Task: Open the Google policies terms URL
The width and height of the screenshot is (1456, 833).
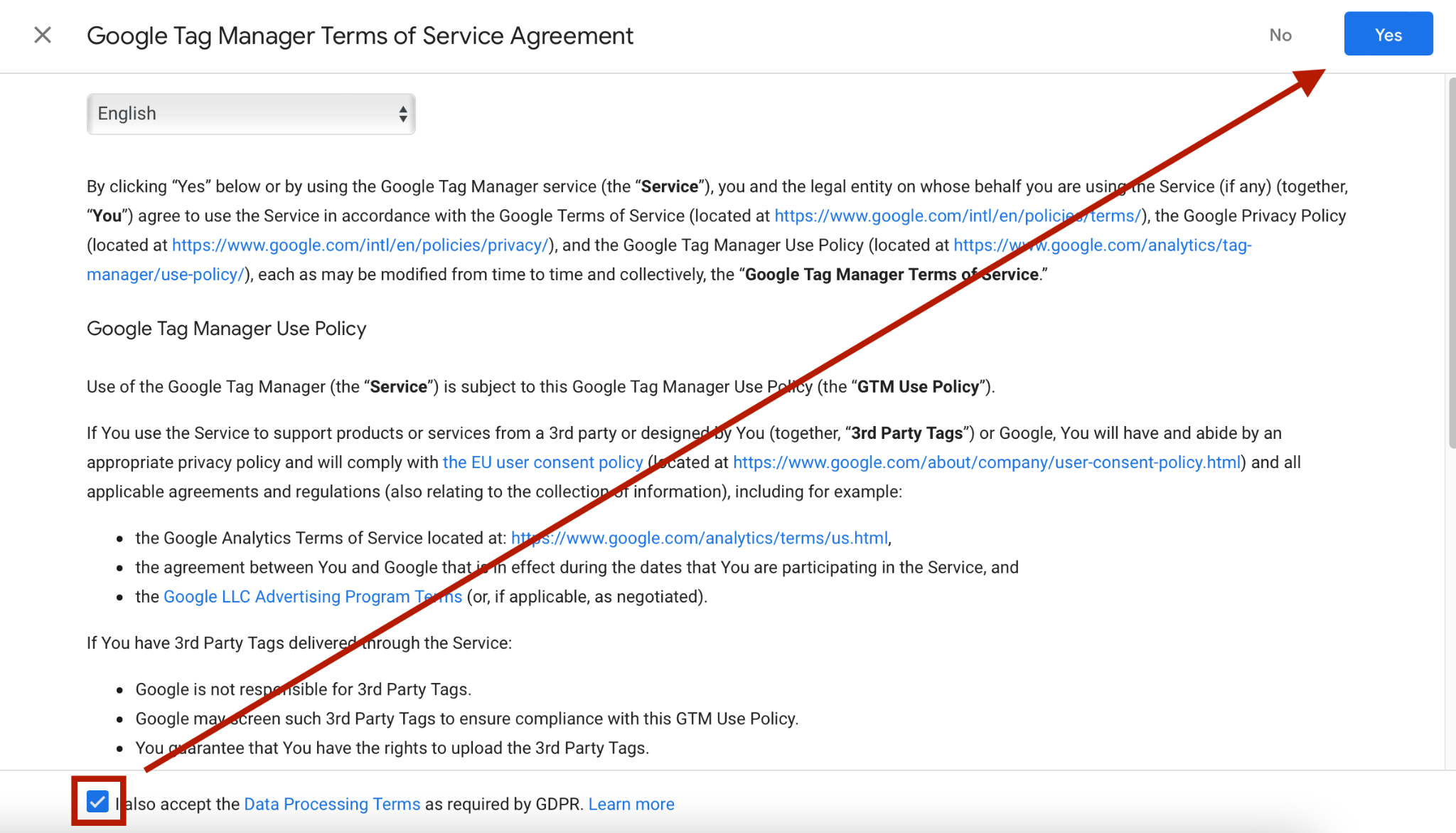Action: click(x=957, y=216)
